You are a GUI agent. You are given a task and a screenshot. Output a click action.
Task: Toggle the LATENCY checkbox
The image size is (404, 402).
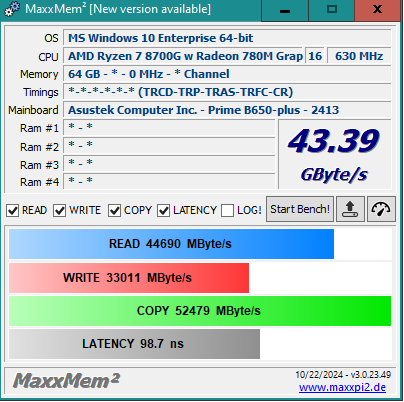point(164,211)
